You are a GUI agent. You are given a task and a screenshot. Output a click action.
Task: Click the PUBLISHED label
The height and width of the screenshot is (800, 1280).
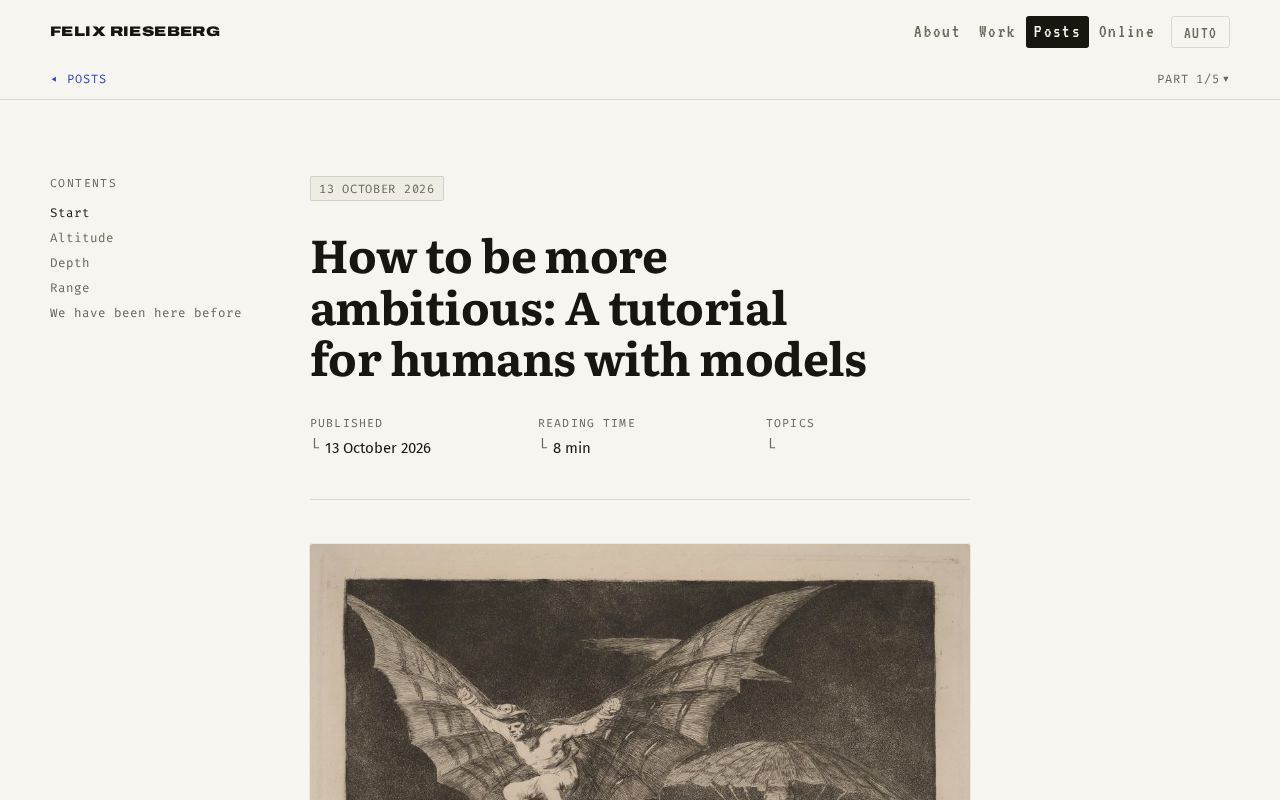346,423
